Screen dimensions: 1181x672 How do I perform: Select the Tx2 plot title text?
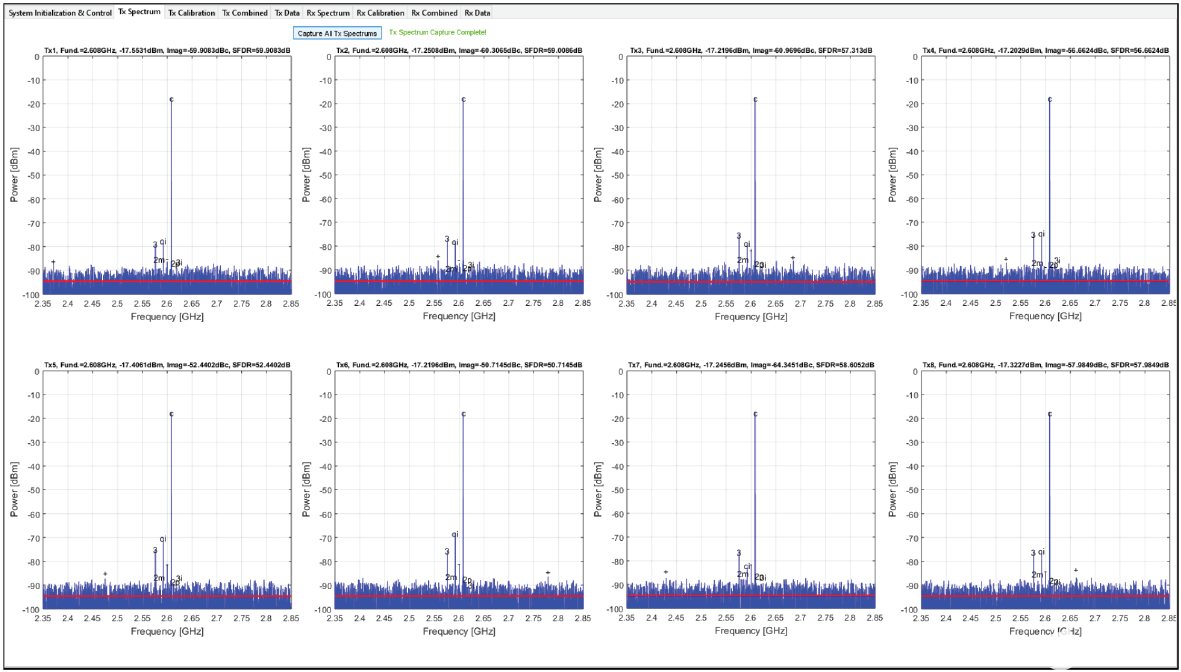point(459,50)
